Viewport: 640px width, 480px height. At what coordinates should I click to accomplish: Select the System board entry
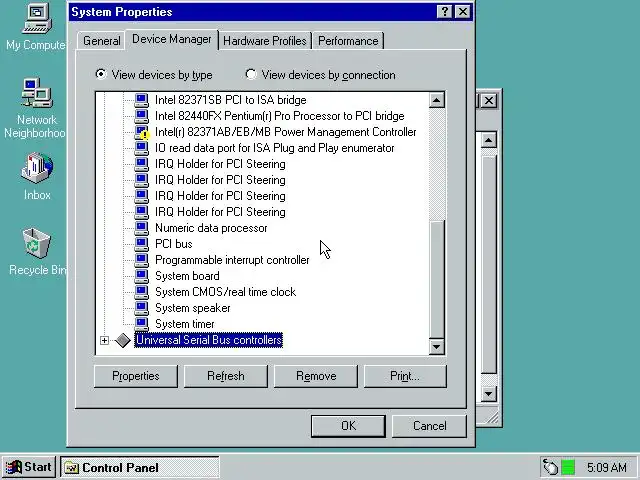click(187, 276)
